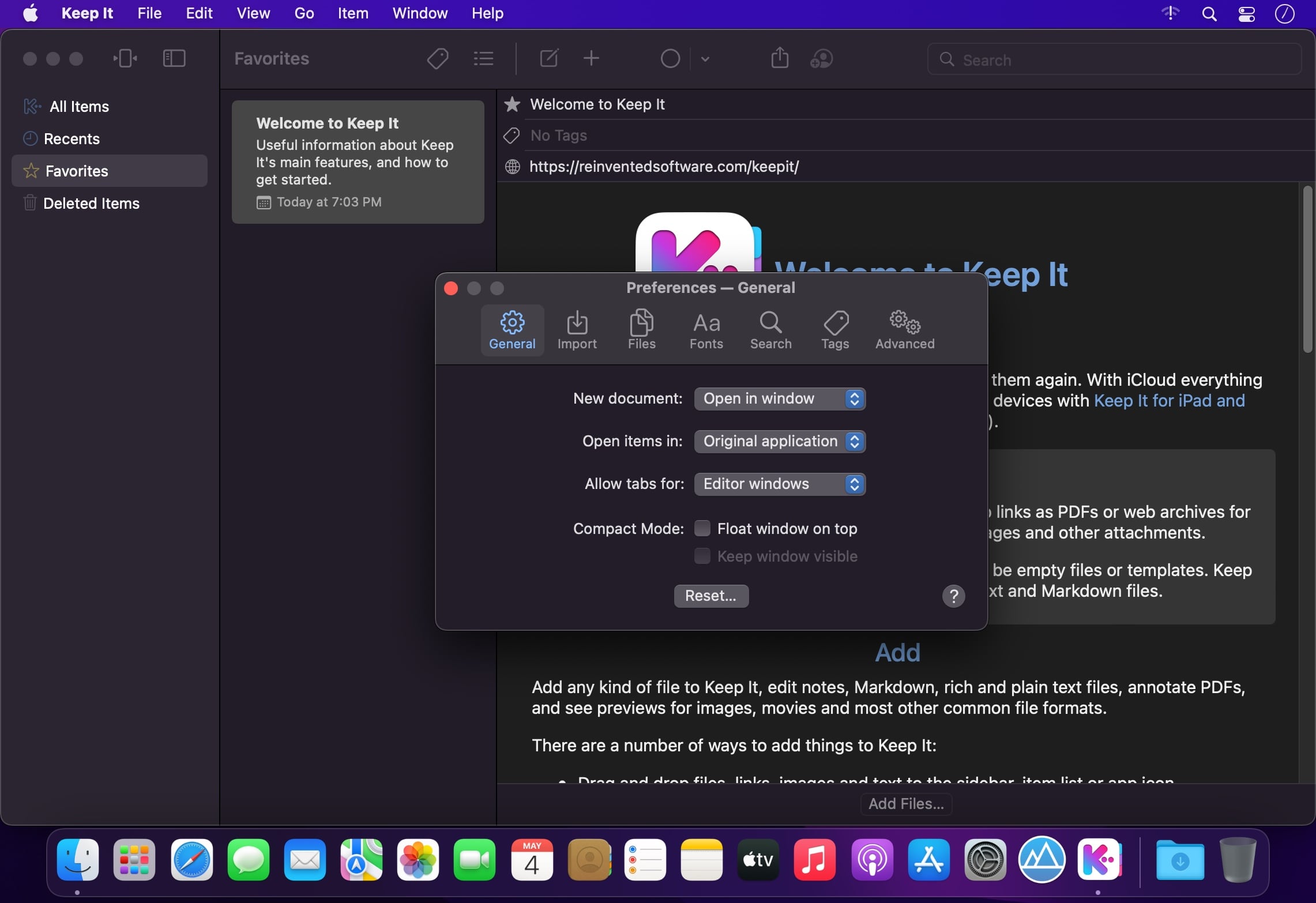The image size is (1316, 903).
Task: Open the Advanced preferences pane
Action: tap(904, 330)
